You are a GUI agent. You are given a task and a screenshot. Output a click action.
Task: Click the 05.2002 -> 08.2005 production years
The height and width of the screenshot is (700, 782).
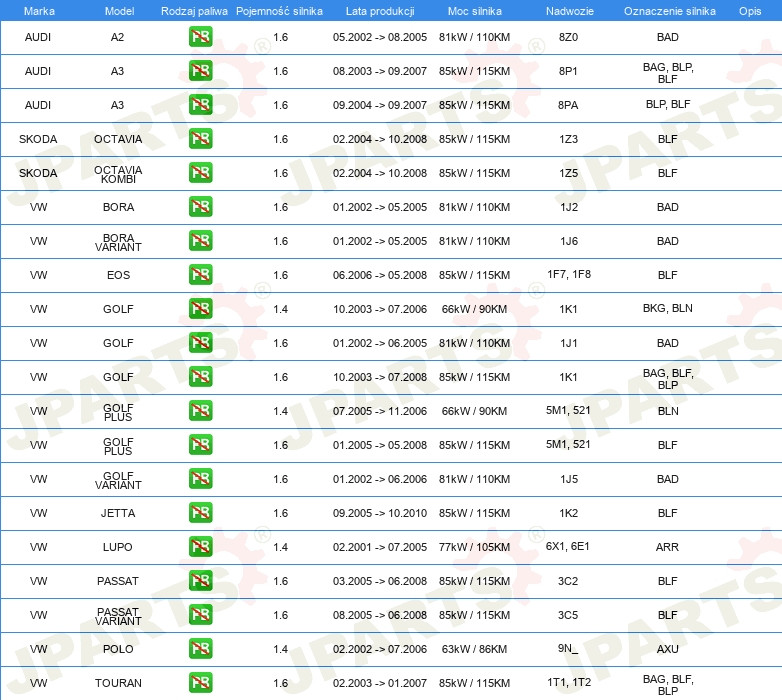click(x=380, y=37)
